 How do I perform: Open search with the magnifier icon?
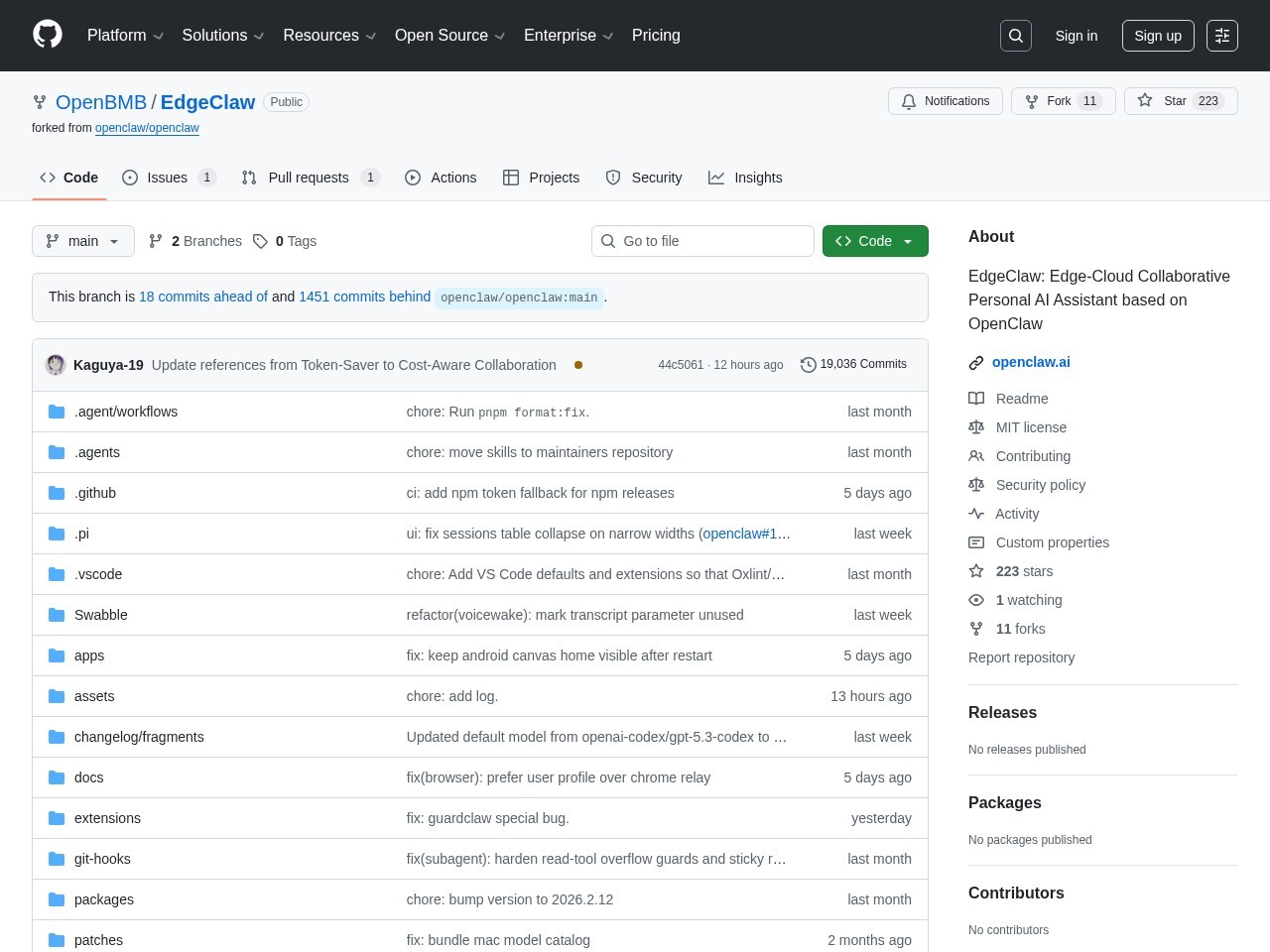click(1016, 36)
